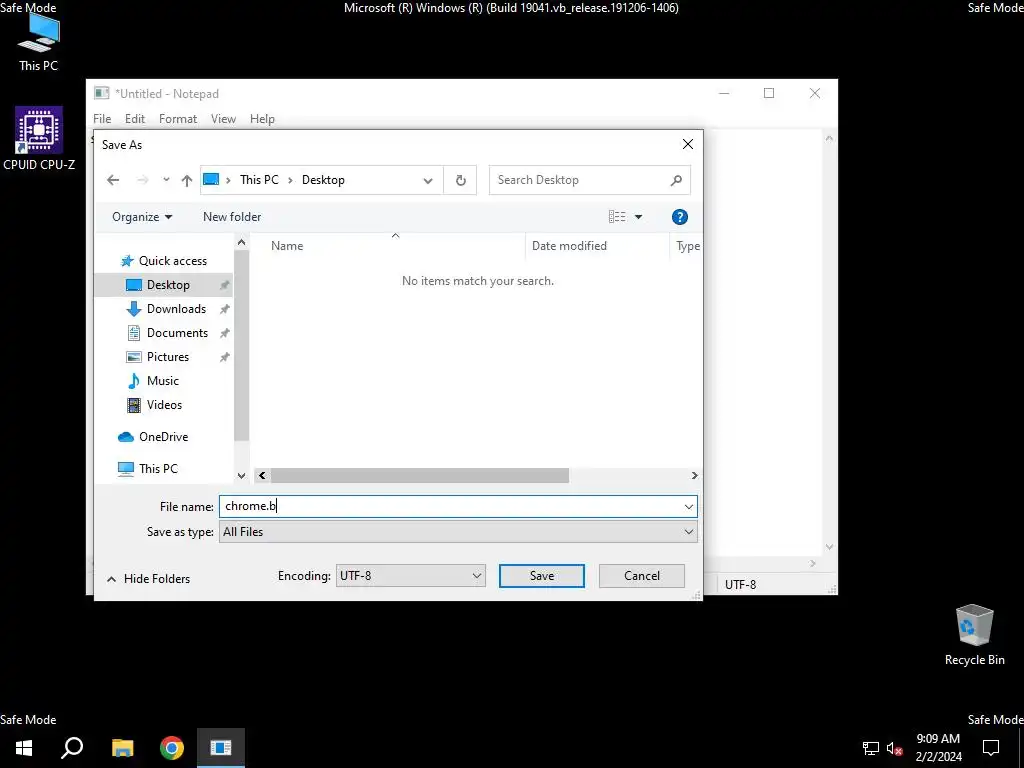Open Notepad View menu
The height and width of the screenshot is (768, 1024).
pos(223,119)
